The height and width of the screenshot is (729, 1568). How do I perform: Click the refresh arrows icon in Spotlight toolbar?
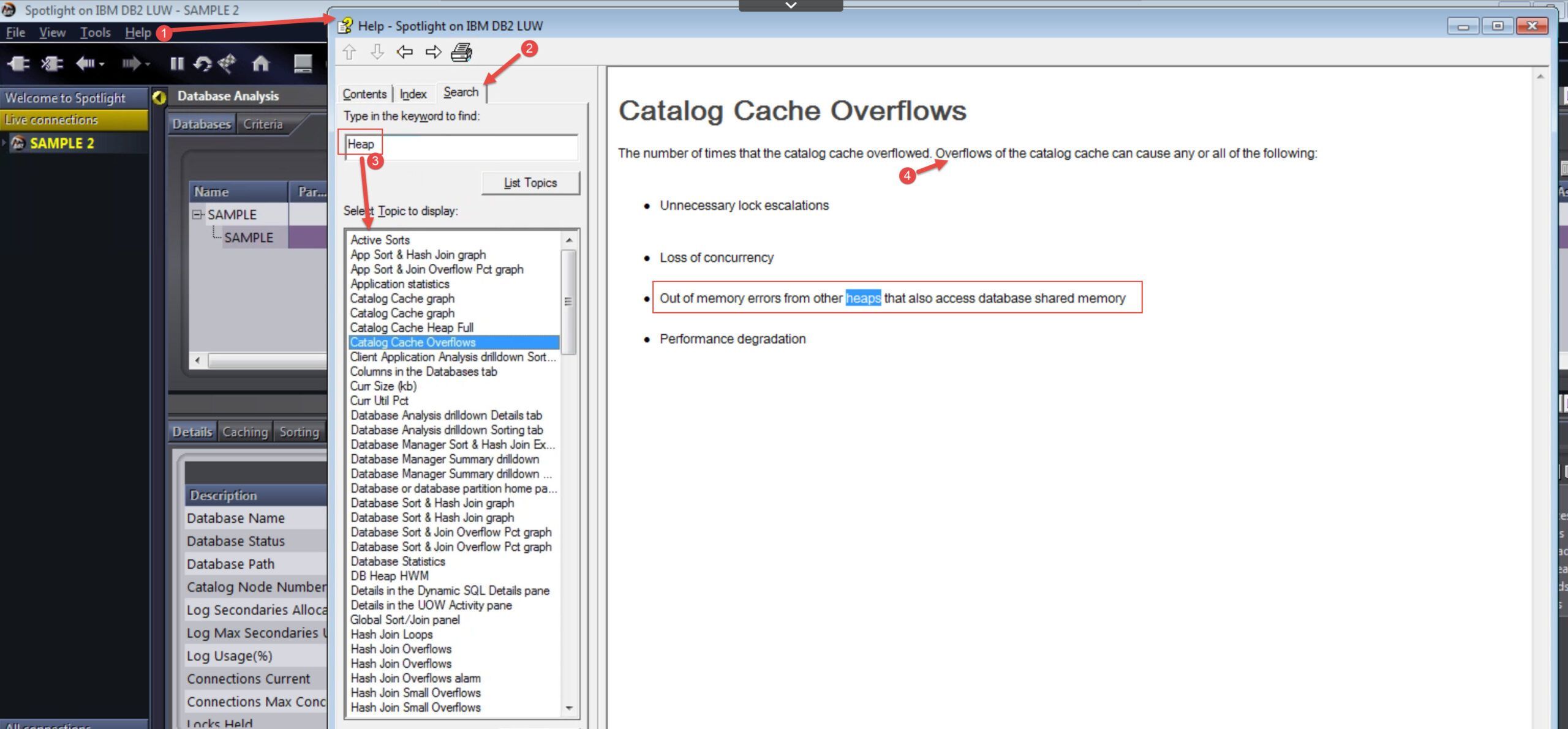[x=202, y=63]
